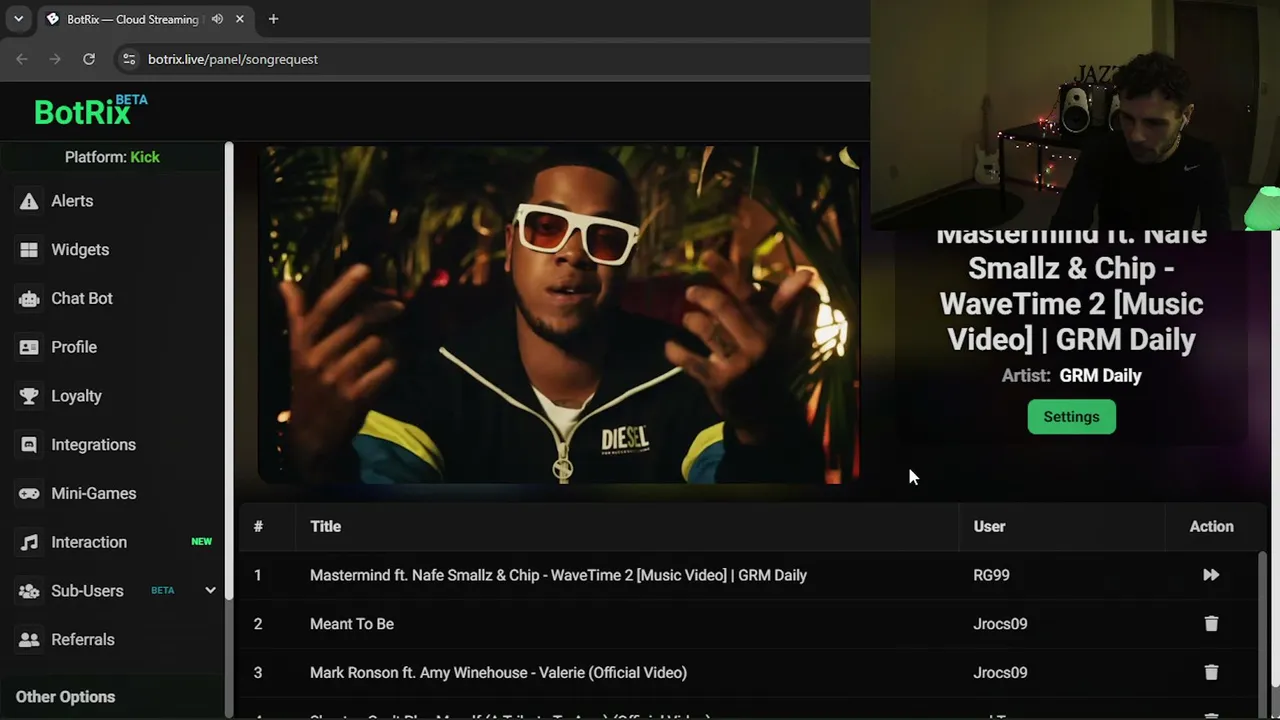
Task: Delete the Mark Ronson Valerie song
Action: click(x=1211, y=673)
